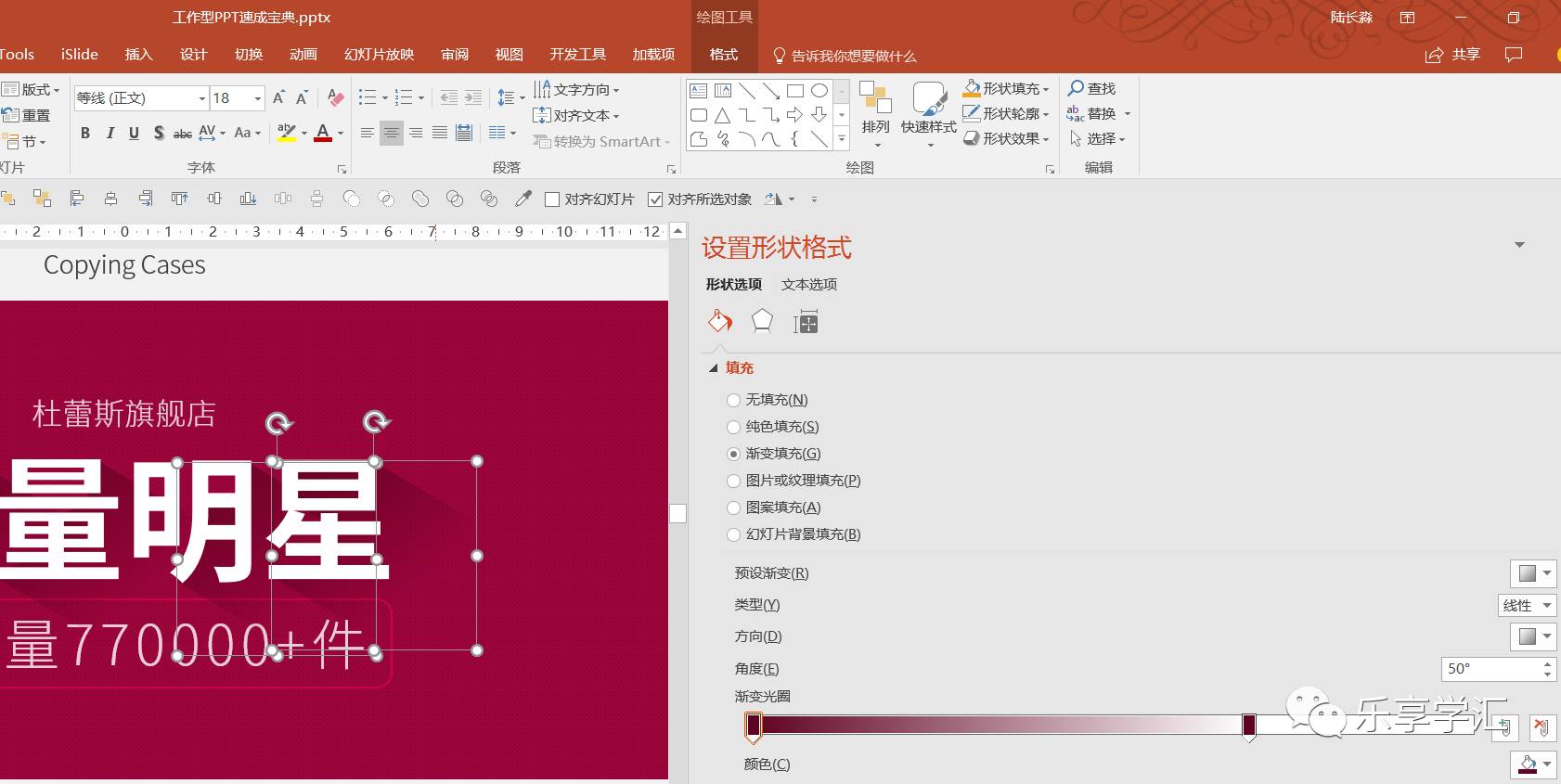1561x784 pixels.
Task: Select triangle shape in gallery
Action: (x=723, y=115)
